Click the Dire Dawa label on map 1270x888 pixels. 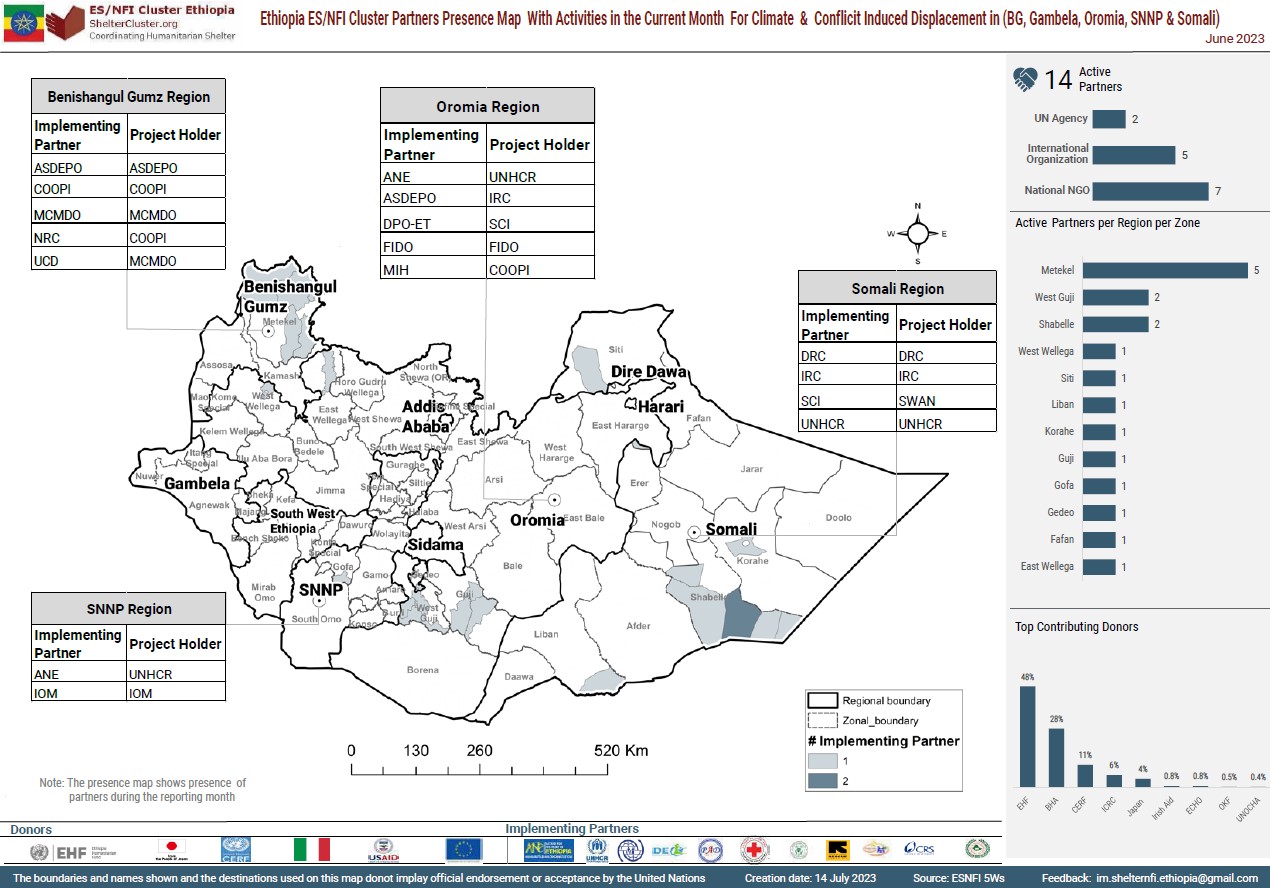649,372
